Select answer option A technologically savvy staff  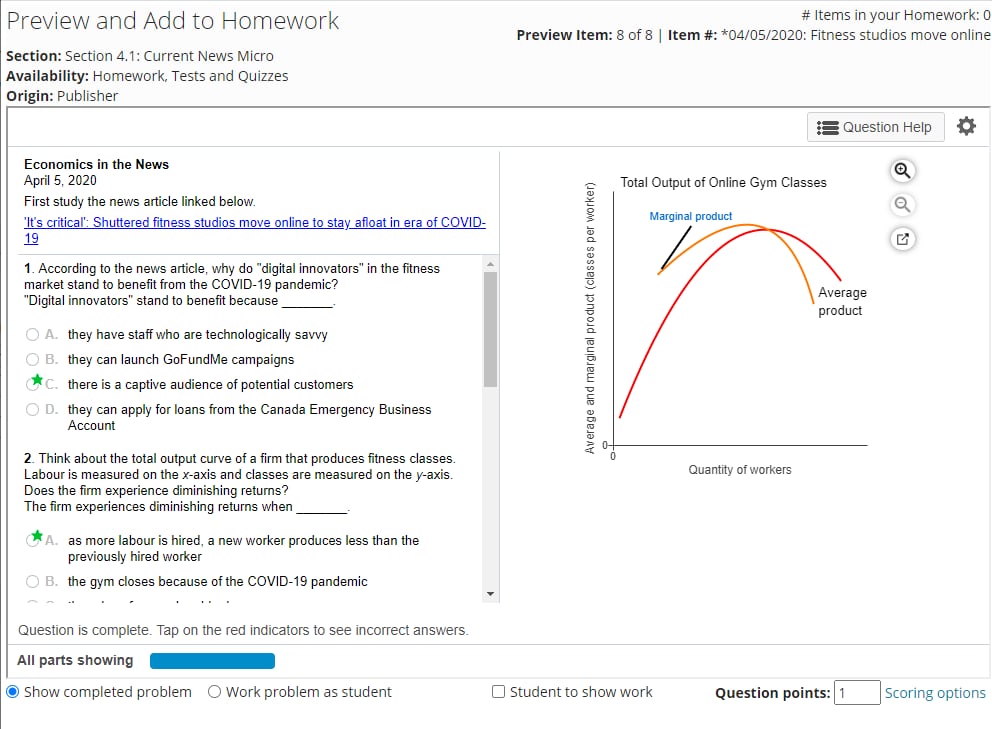(x=33, y=335)
